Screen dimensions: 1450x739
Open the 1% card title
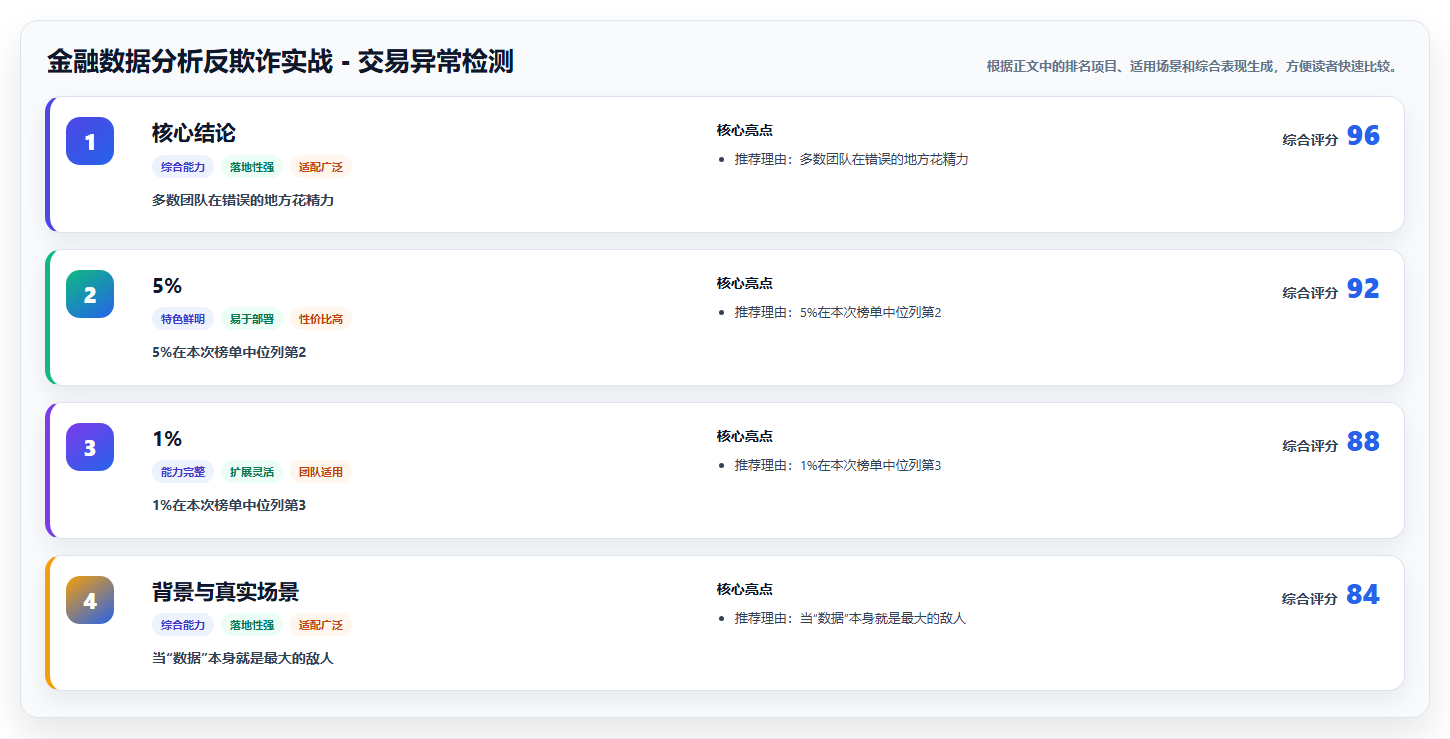point(167,439)
